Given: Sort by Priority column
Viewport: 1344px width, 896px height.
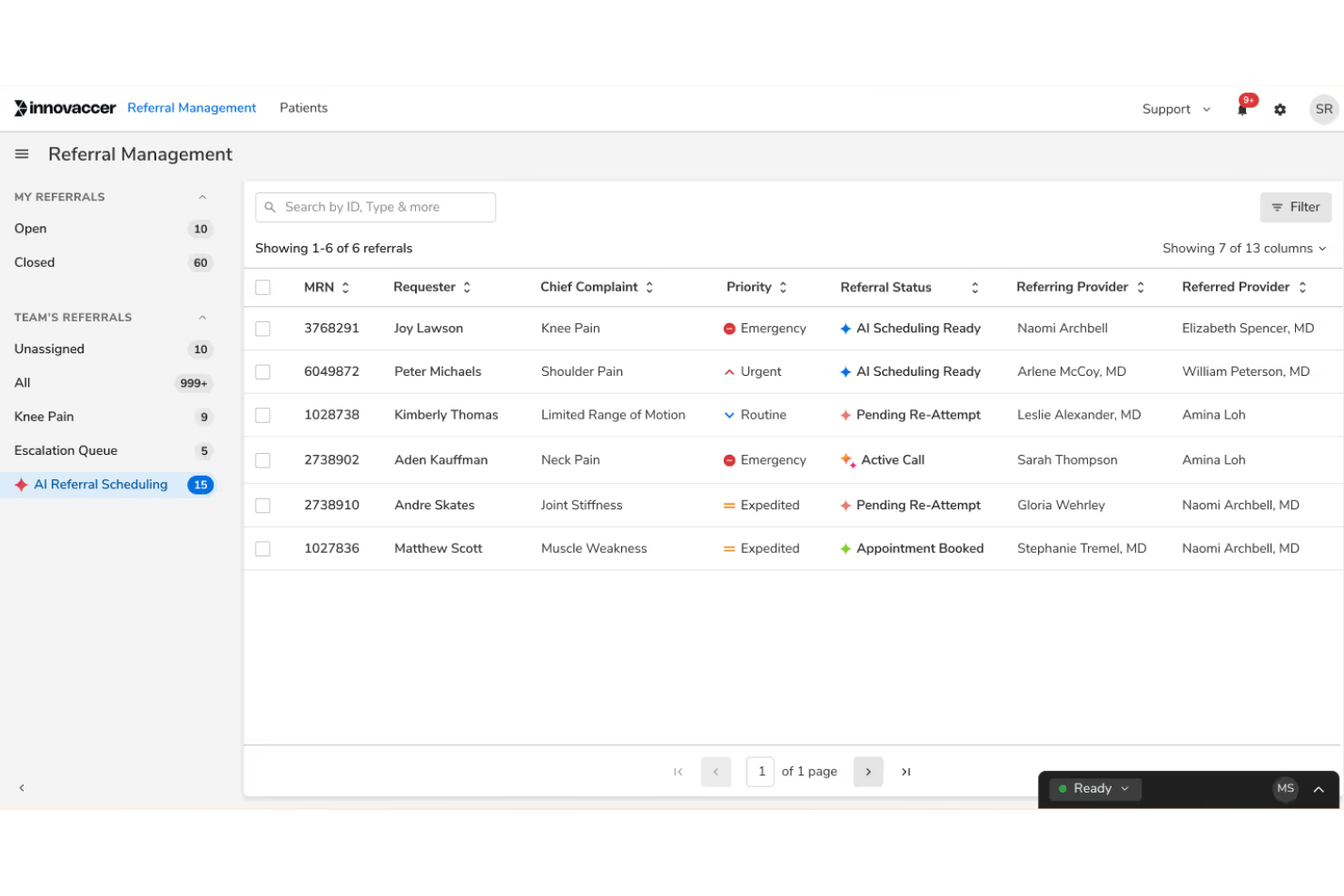Looking at the screenshot, I should [783, 288].
